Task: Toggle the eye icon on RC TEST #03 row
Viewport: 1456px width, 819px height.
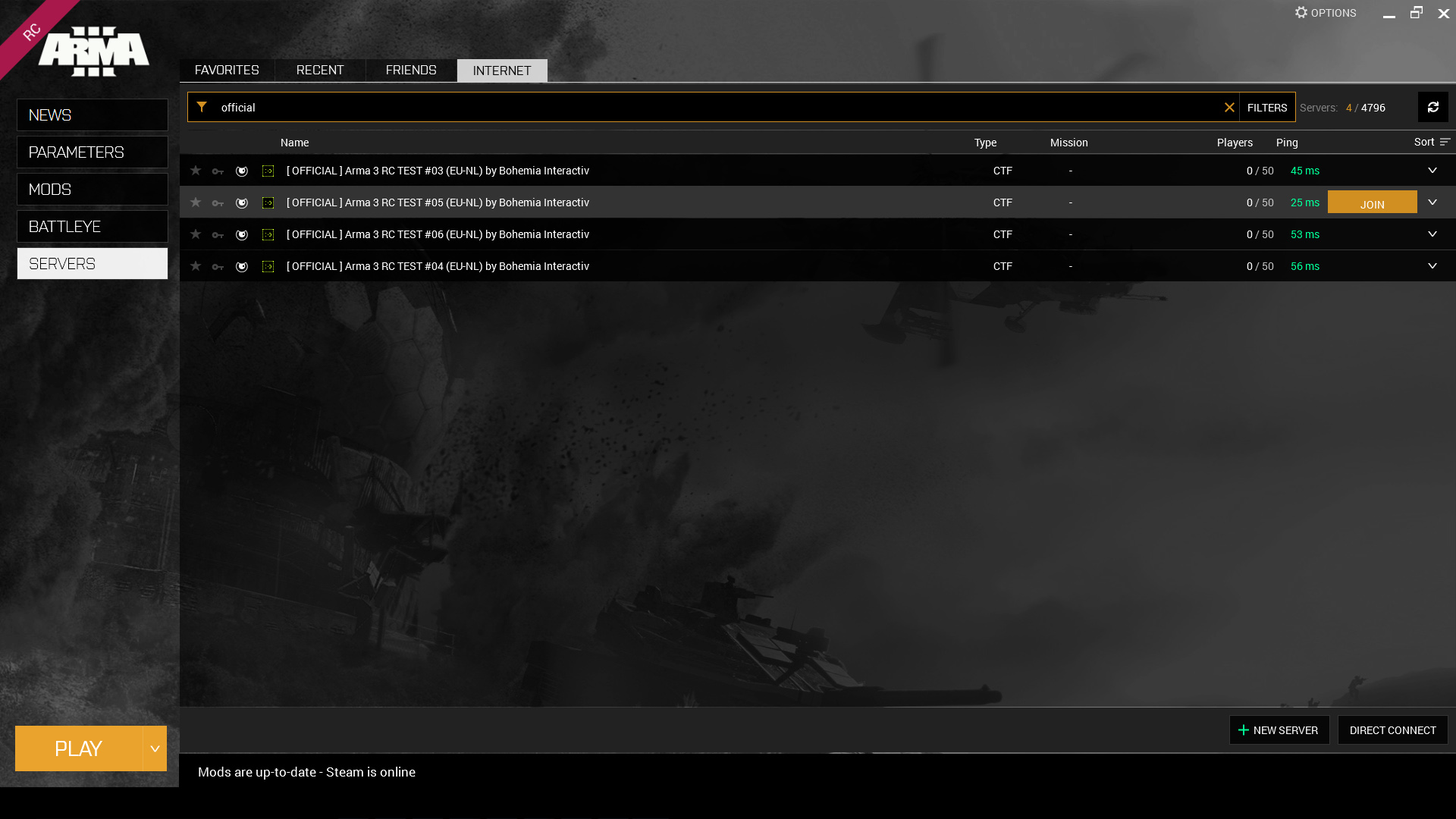Action: [x=241, y=170]
